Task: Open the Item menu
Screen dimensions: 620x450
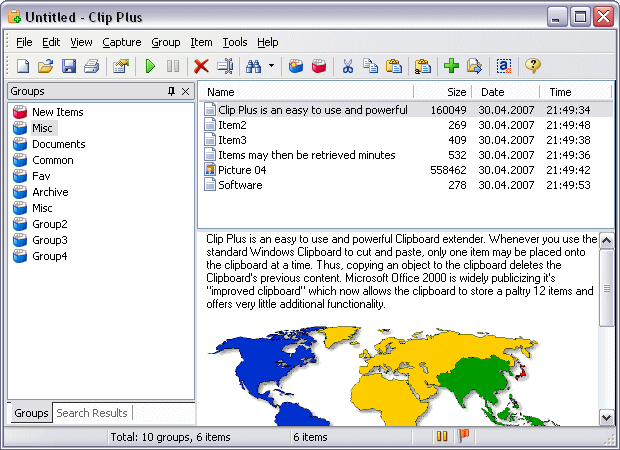Action: [x=201, y=42]
